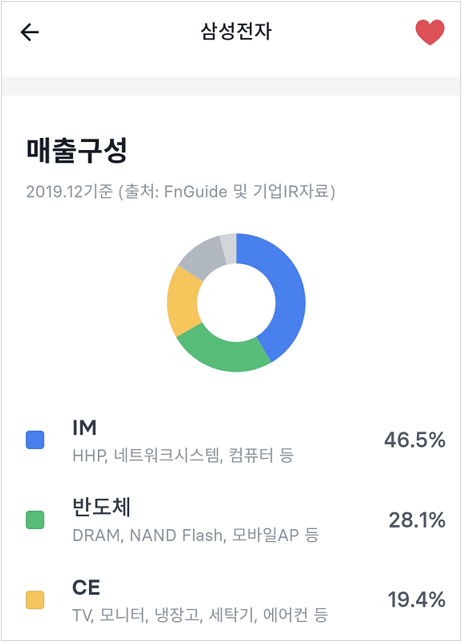Open the 반도체 segment label

point(102,507)
